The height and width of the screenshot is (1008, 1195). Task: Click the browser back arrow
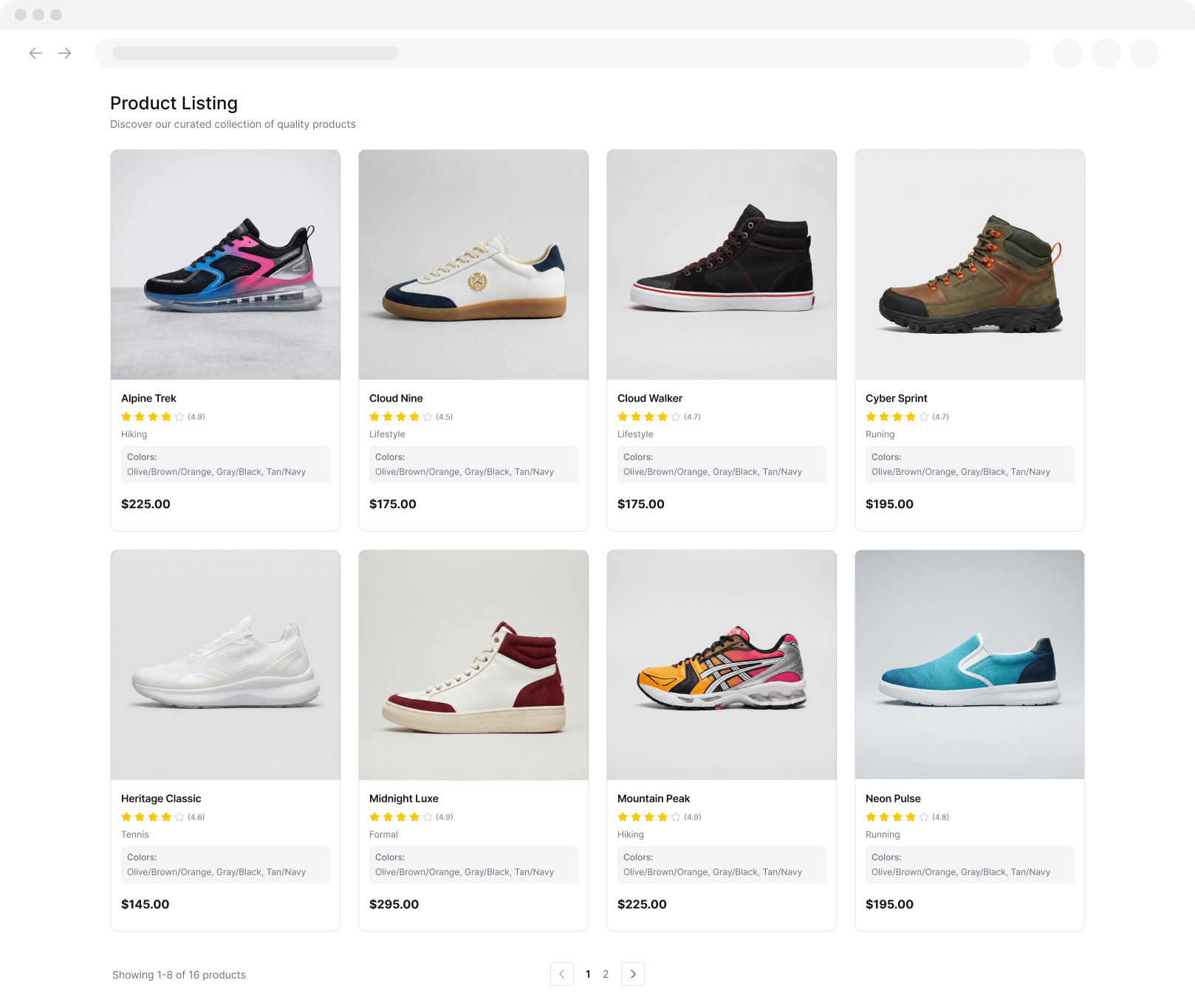pos(35,53)
